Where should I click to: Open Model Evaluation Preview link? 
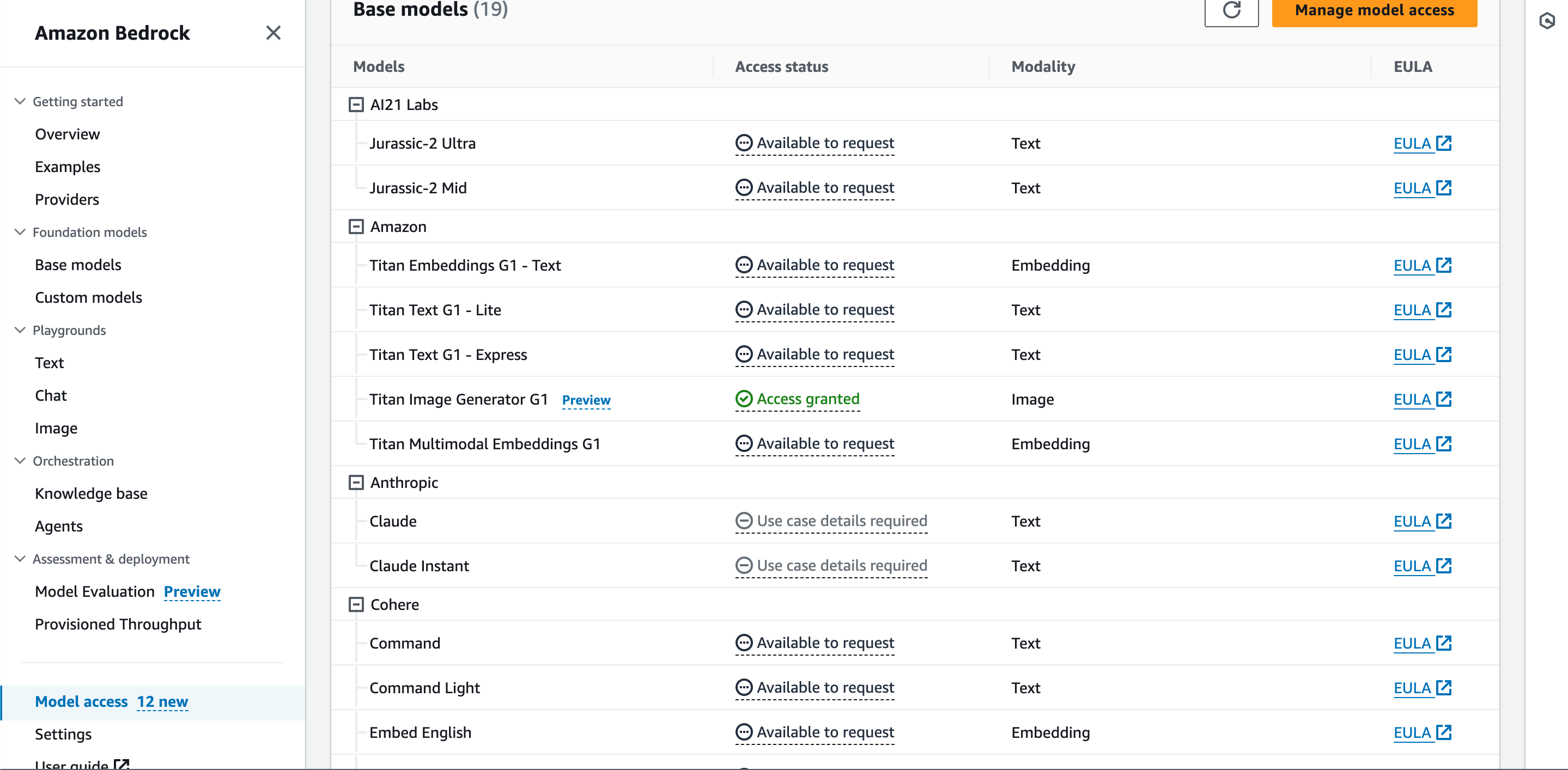(x=192, y=591)
